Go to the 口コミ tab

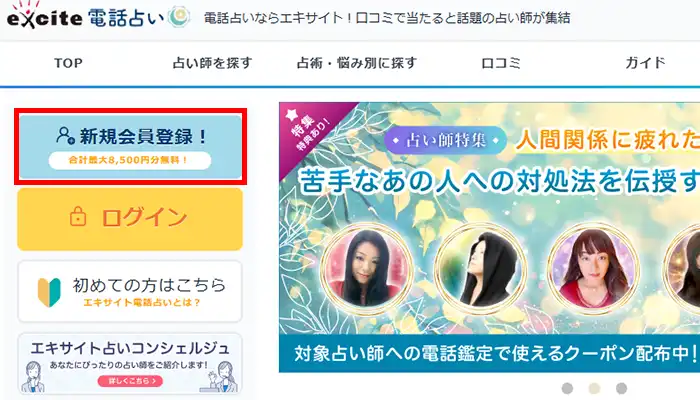point(501,63)
